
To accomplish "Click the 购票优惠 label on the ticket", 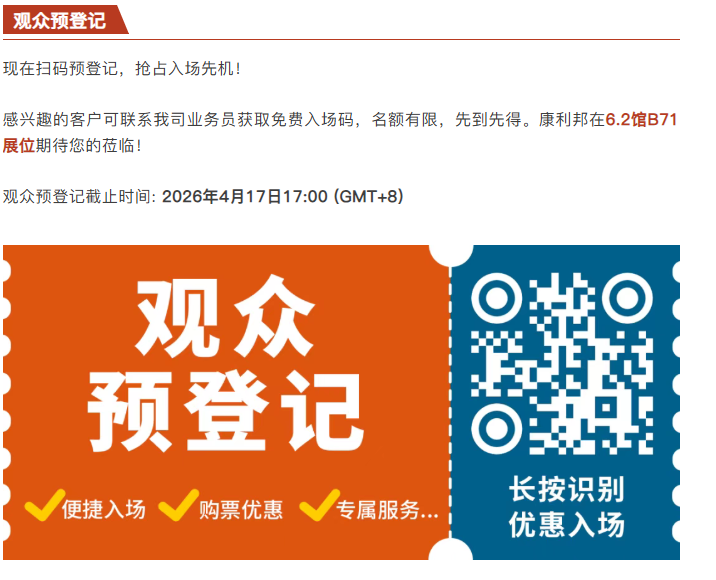I will coord(241,509).
